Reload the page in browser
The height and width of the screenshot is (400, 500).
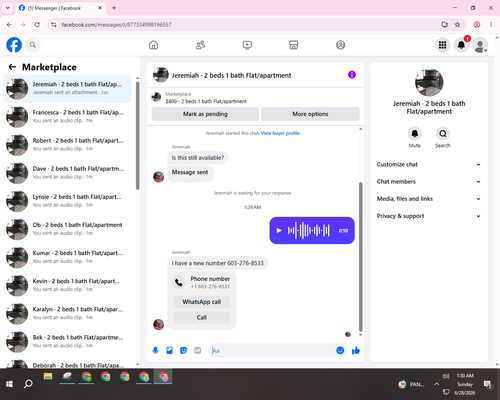point(37,24)
